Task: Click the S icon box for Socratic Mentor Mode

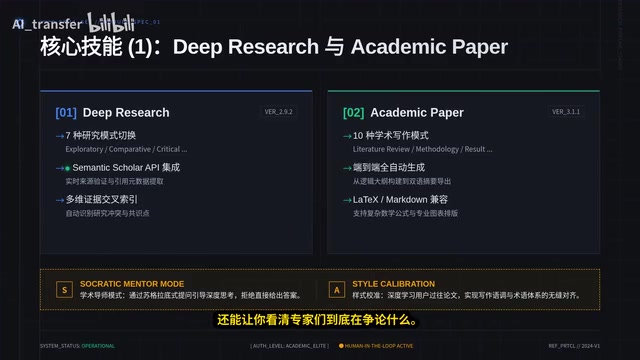Action: click(64, 290)
